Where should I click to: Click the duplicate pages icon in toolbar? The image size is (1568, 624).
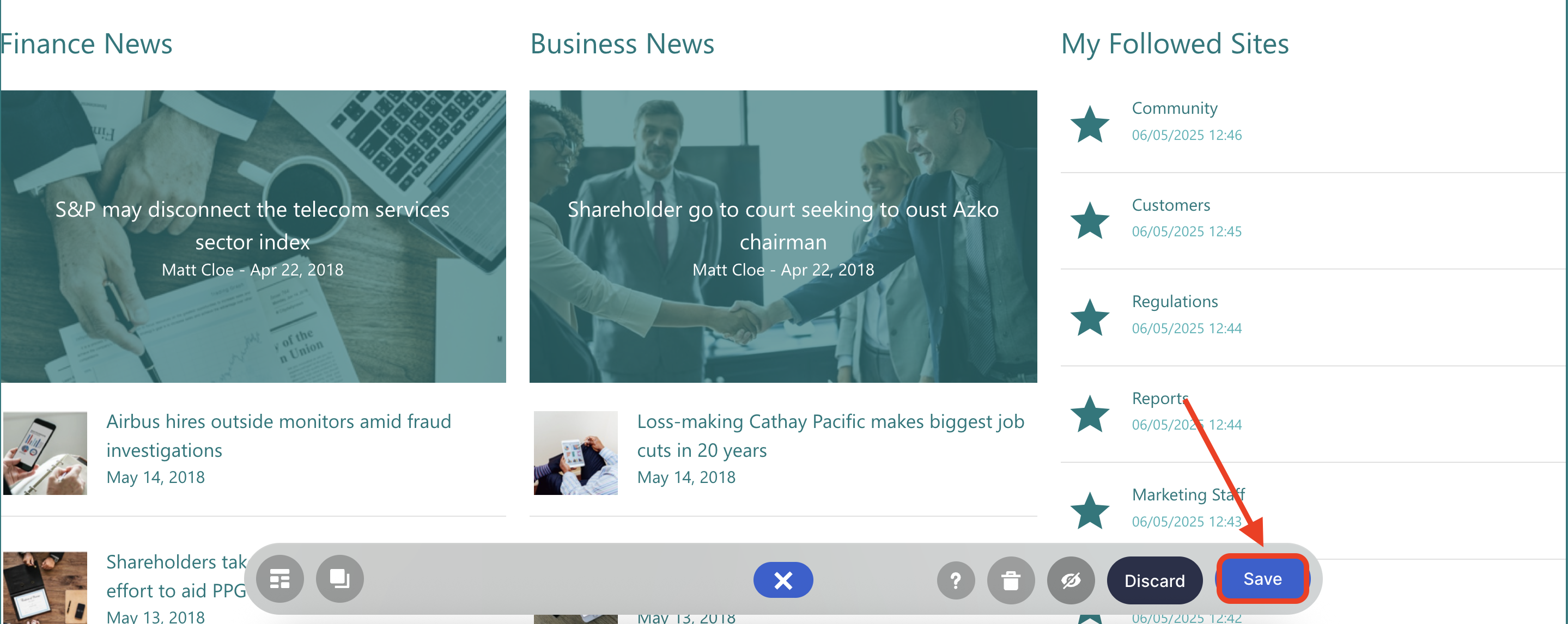click(x=339, y=579)
